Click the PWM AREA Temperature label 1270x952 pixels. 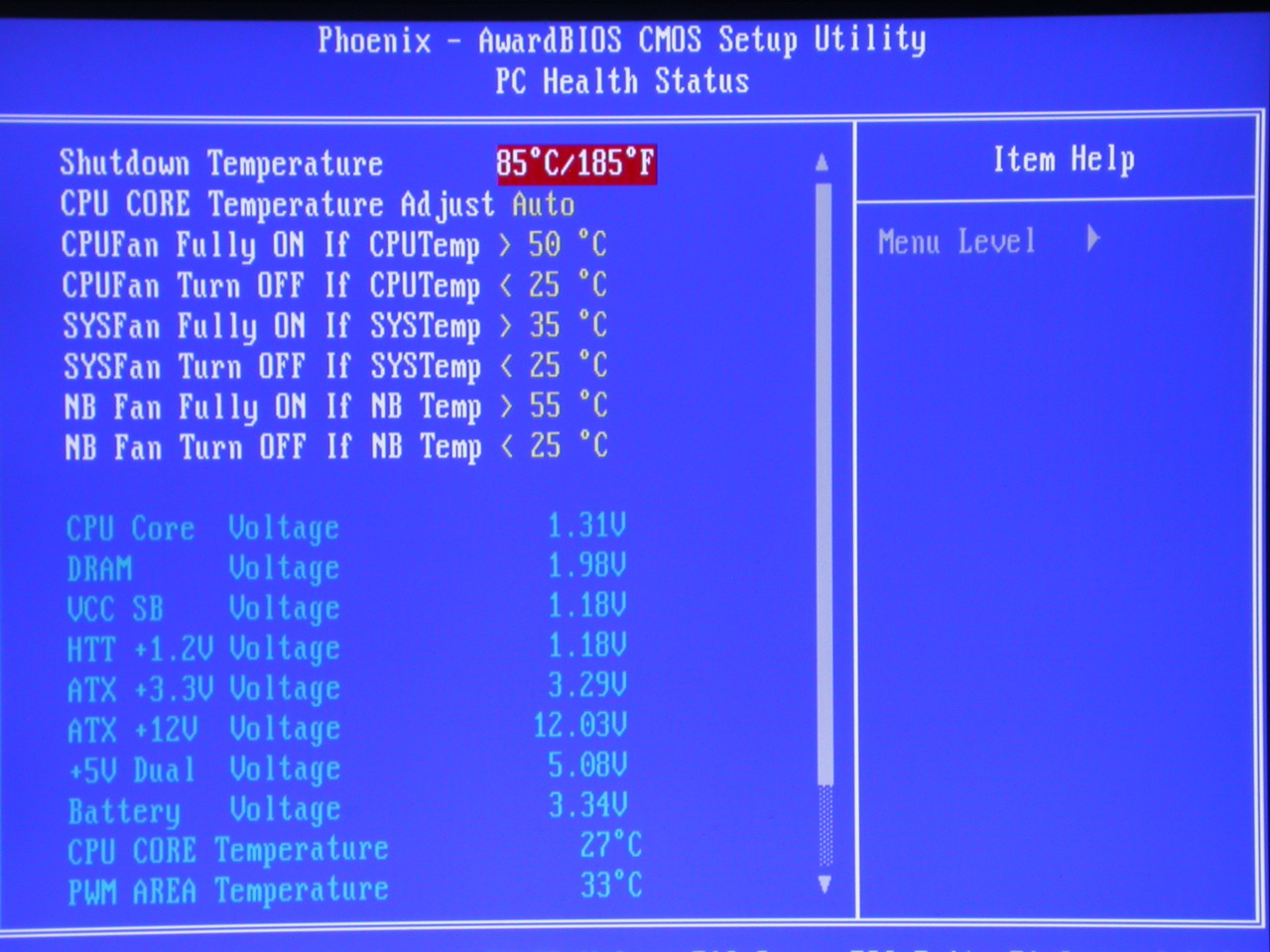[228, 891]
